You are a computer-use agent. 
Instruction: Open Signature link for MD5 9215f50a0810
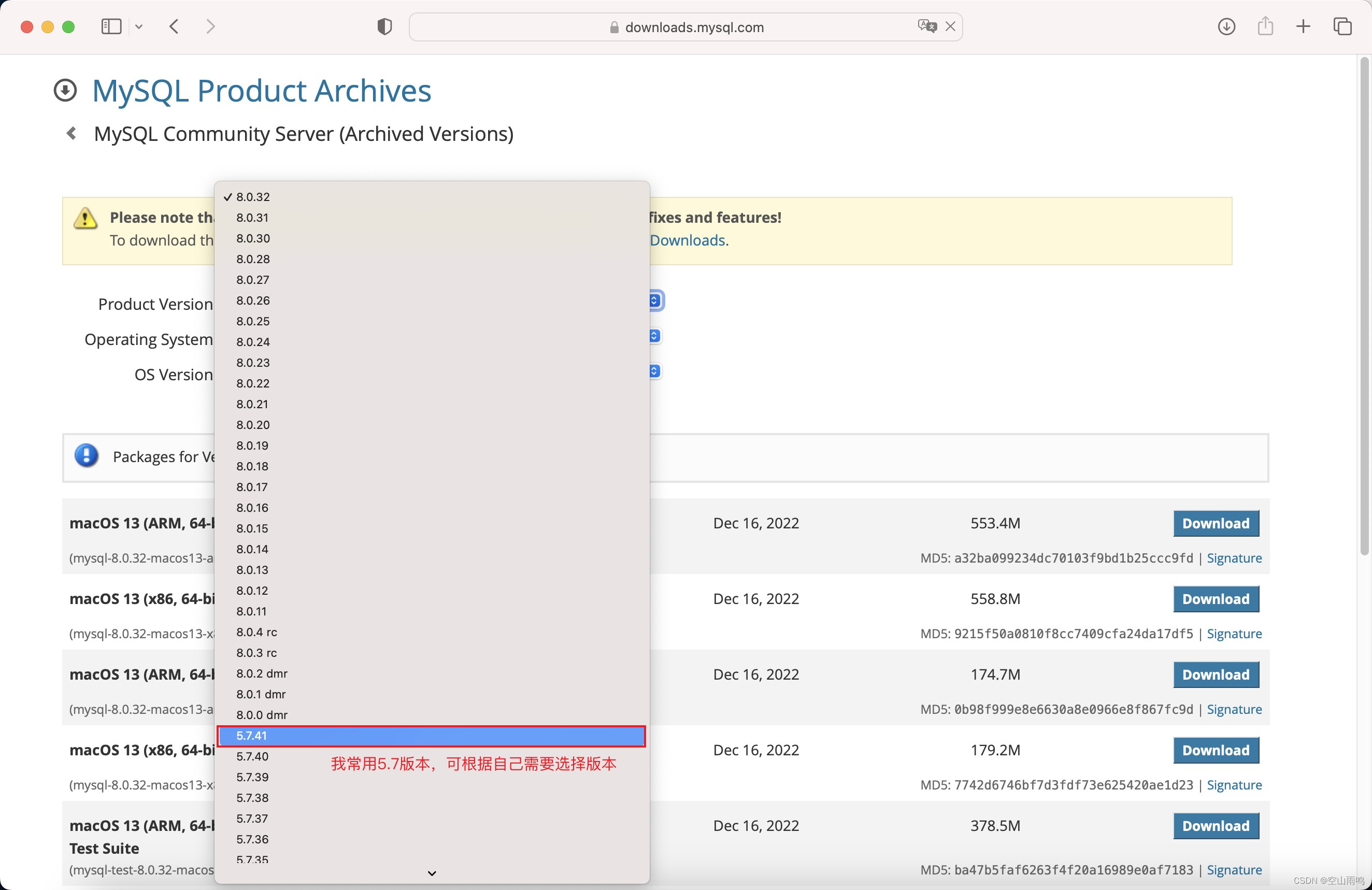(1234, 634)
